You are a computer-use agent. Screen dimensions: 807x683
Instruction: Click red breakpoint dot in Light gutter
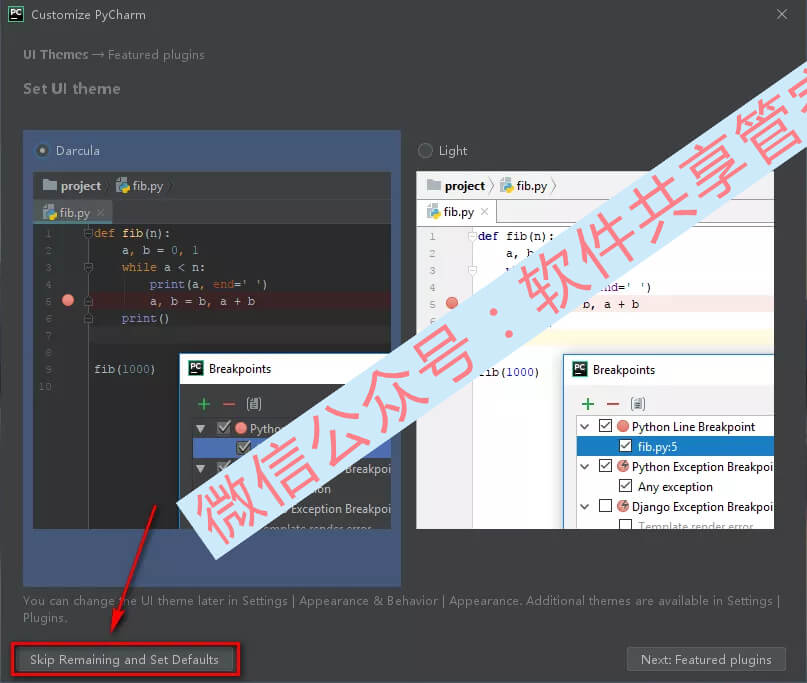(451, 303)
